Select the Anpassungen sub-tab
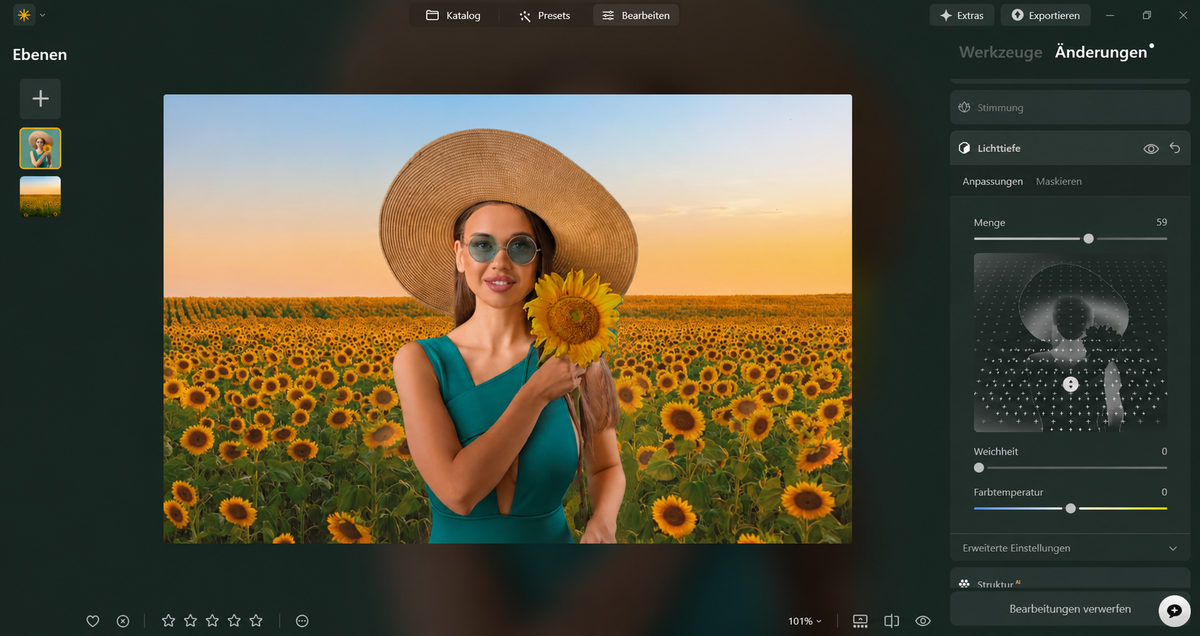 coord(992,181)
